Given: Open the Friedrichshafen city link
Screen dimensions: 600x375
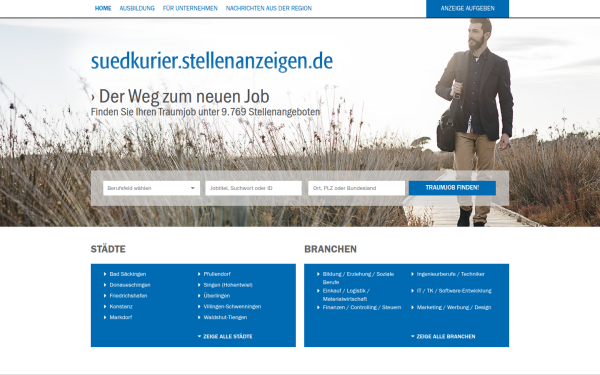Looking at the screenshot, I should (128, 296).
